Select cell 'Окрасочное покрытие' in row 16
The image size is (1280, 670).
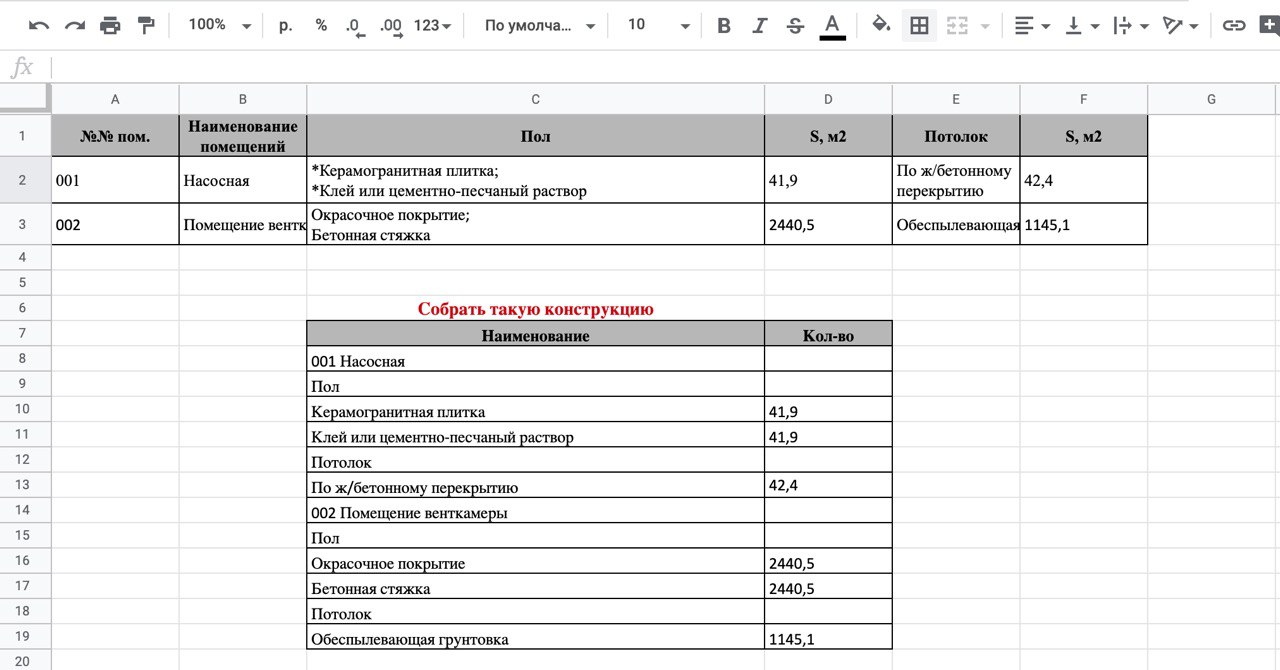(536, 561)
